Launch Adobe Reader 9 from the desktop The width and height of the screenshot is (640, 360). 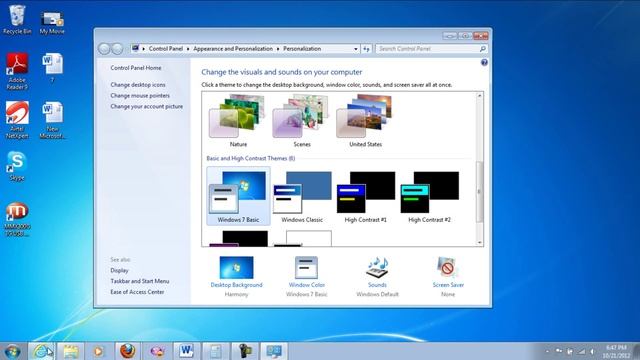[17, 71]
